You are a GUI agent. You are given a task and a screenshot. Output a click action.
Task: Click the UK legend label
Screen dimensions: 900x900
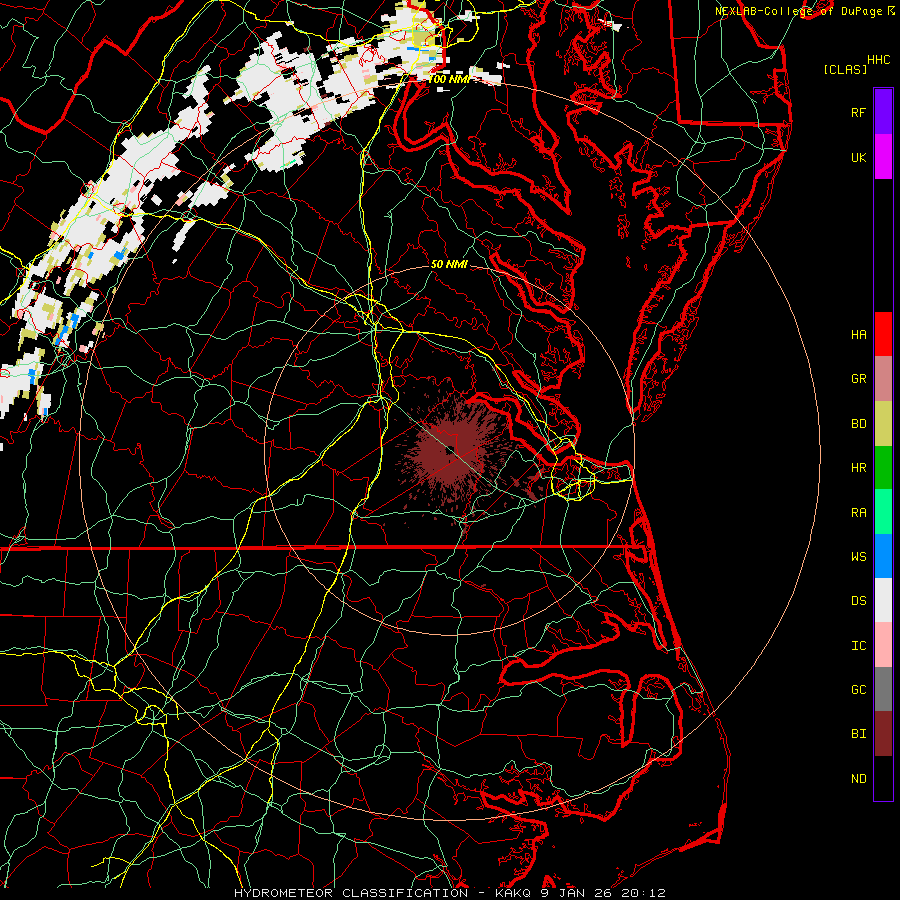[x=859, y=157]
